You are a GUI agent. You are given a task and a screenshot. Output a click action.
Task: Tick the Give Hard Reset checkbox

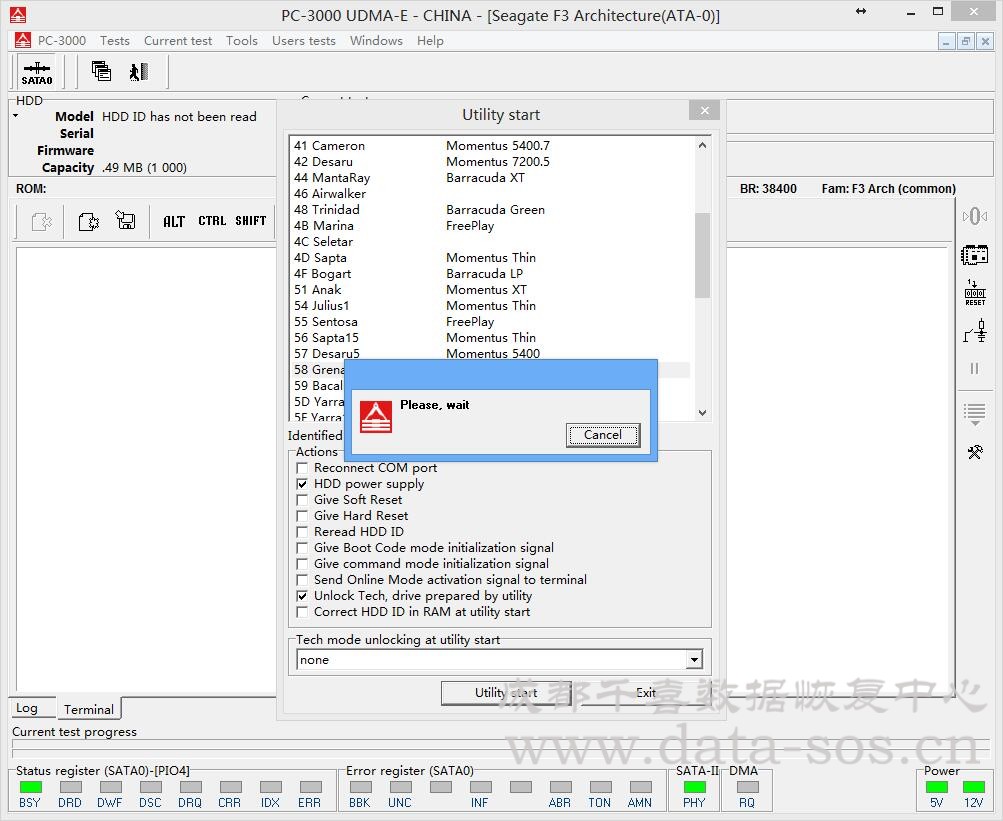[302, 516]
